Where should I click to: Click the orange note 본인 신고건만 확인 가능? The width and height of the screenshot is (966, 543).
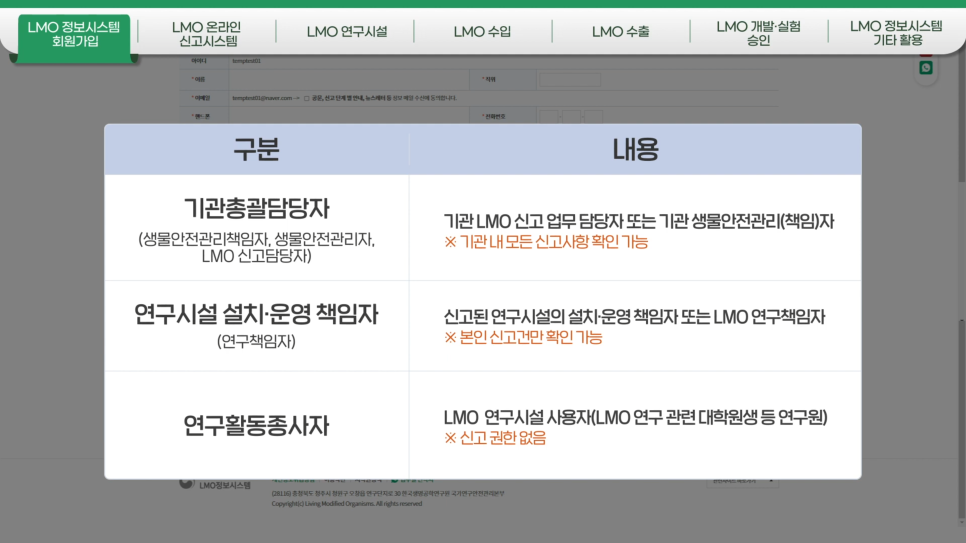(523, 337)
